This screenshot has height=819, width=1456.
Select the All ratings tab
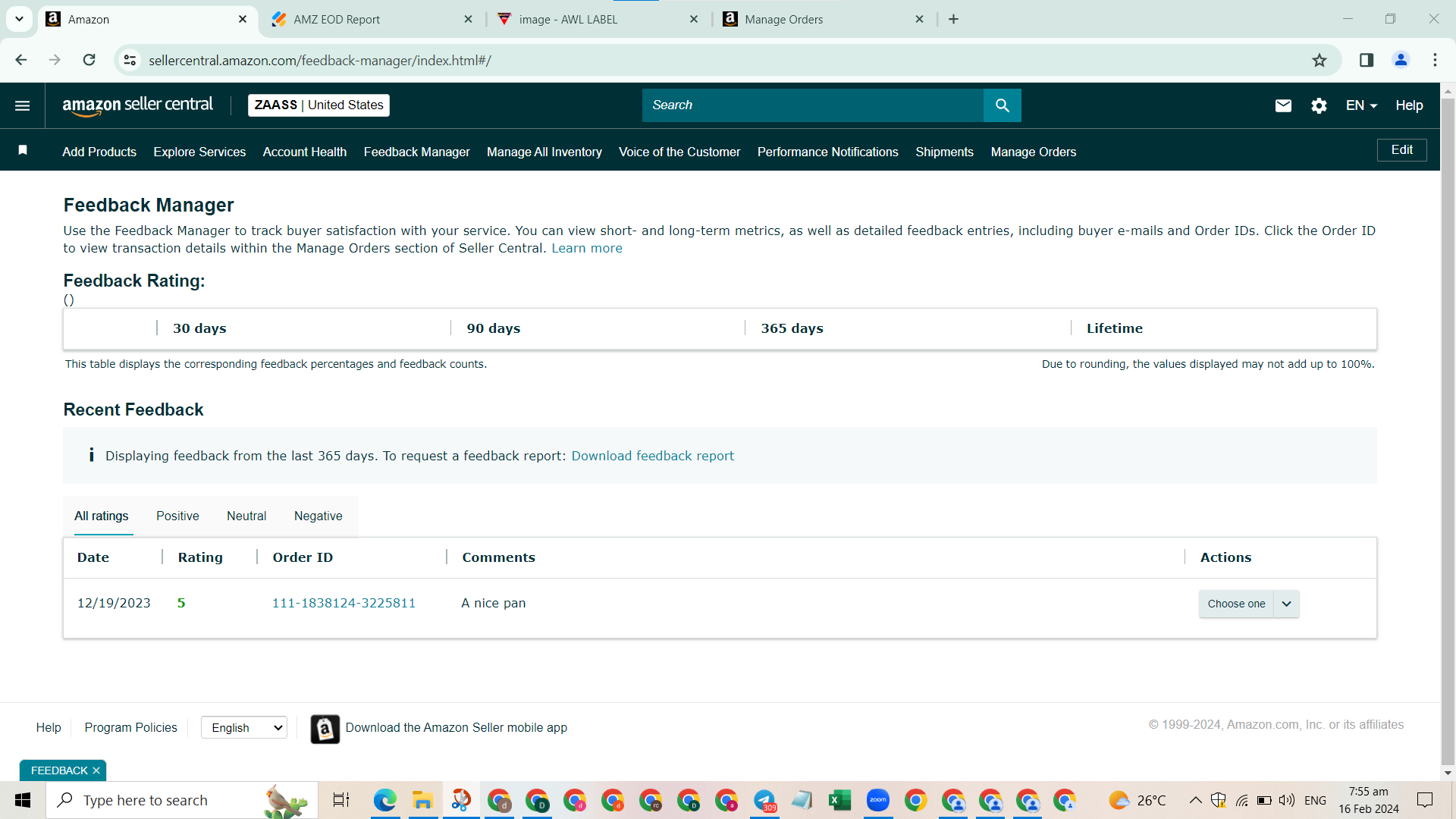(102, 516)
